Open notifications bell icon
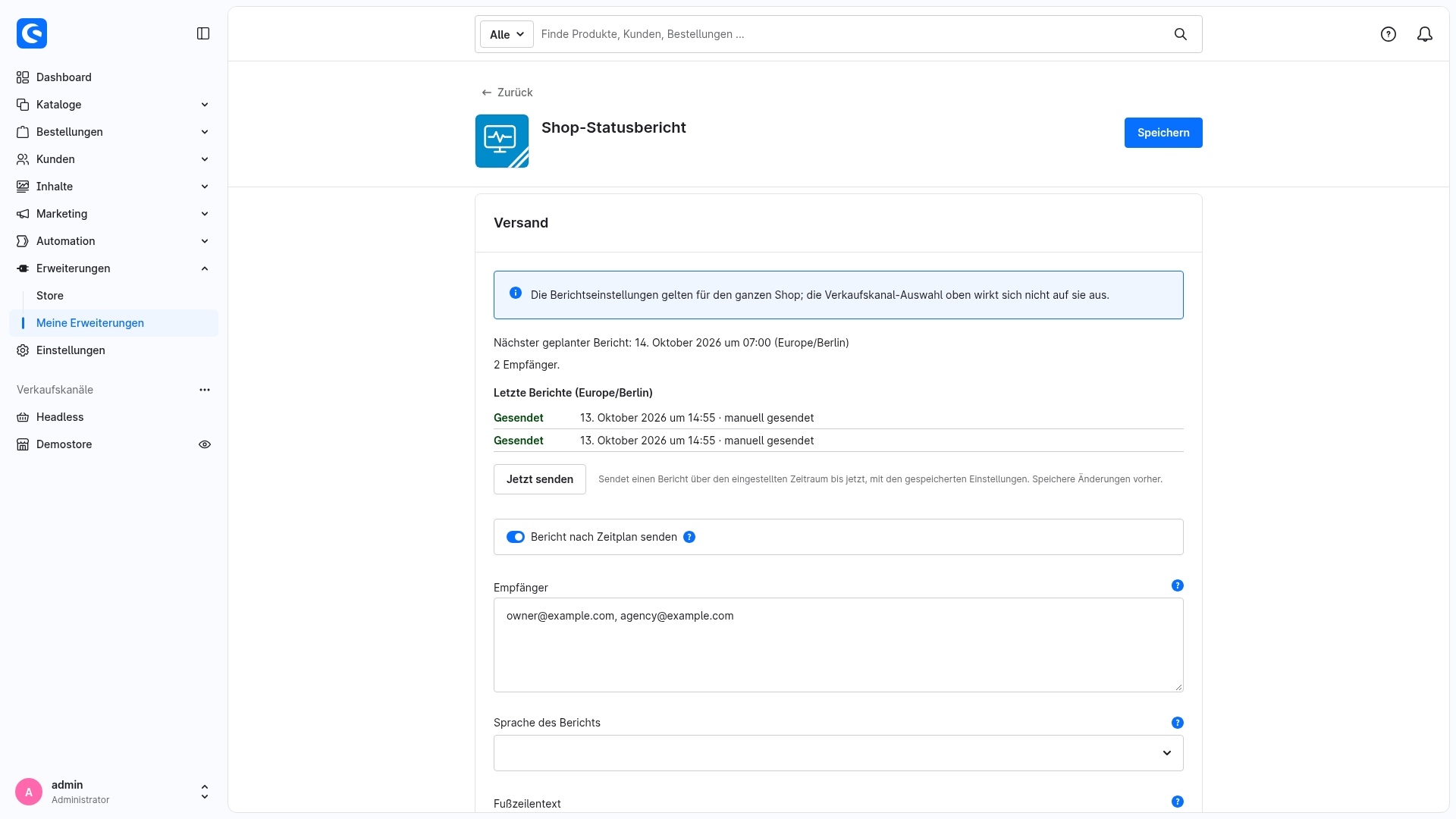The width and height of the screenshot is (1456, 819). (x=1425, y=34)
